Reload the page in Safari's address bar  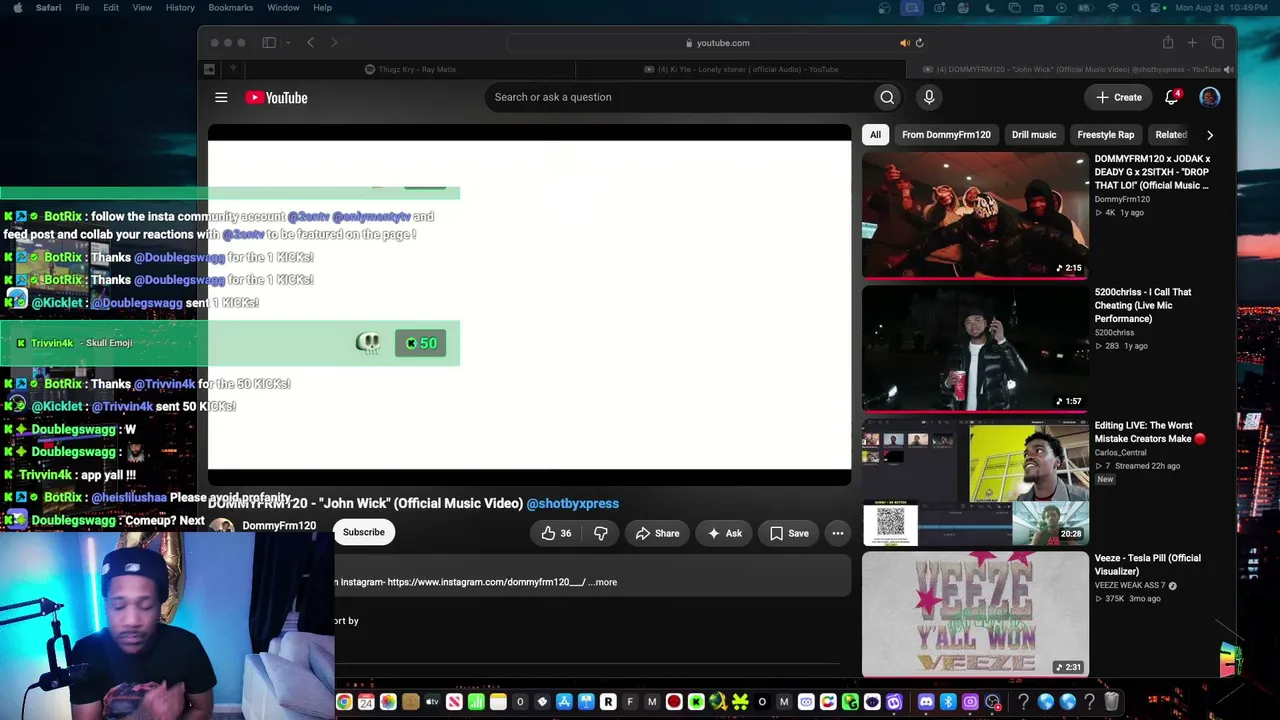[919, 43]
